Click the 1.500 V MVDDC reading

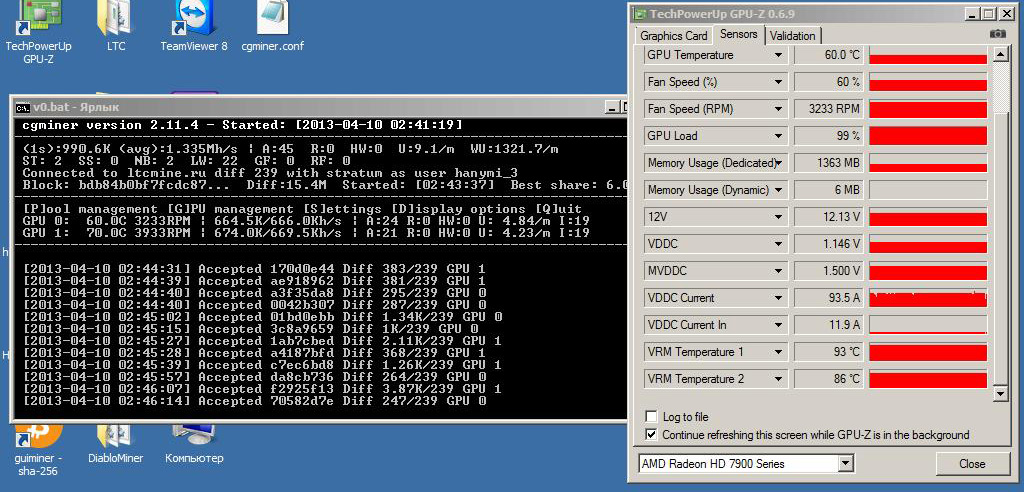pos(828,271)
